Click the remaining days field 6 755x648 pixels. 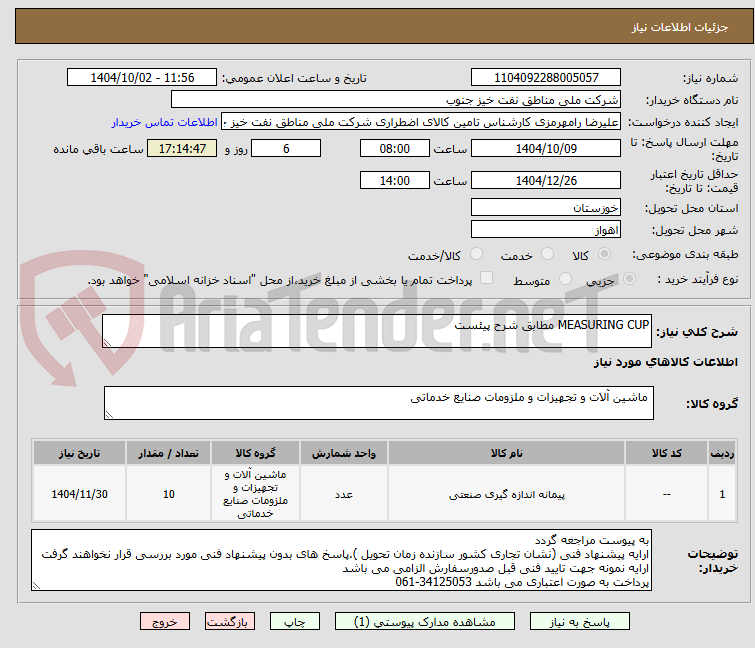click(x=286, y=148)
